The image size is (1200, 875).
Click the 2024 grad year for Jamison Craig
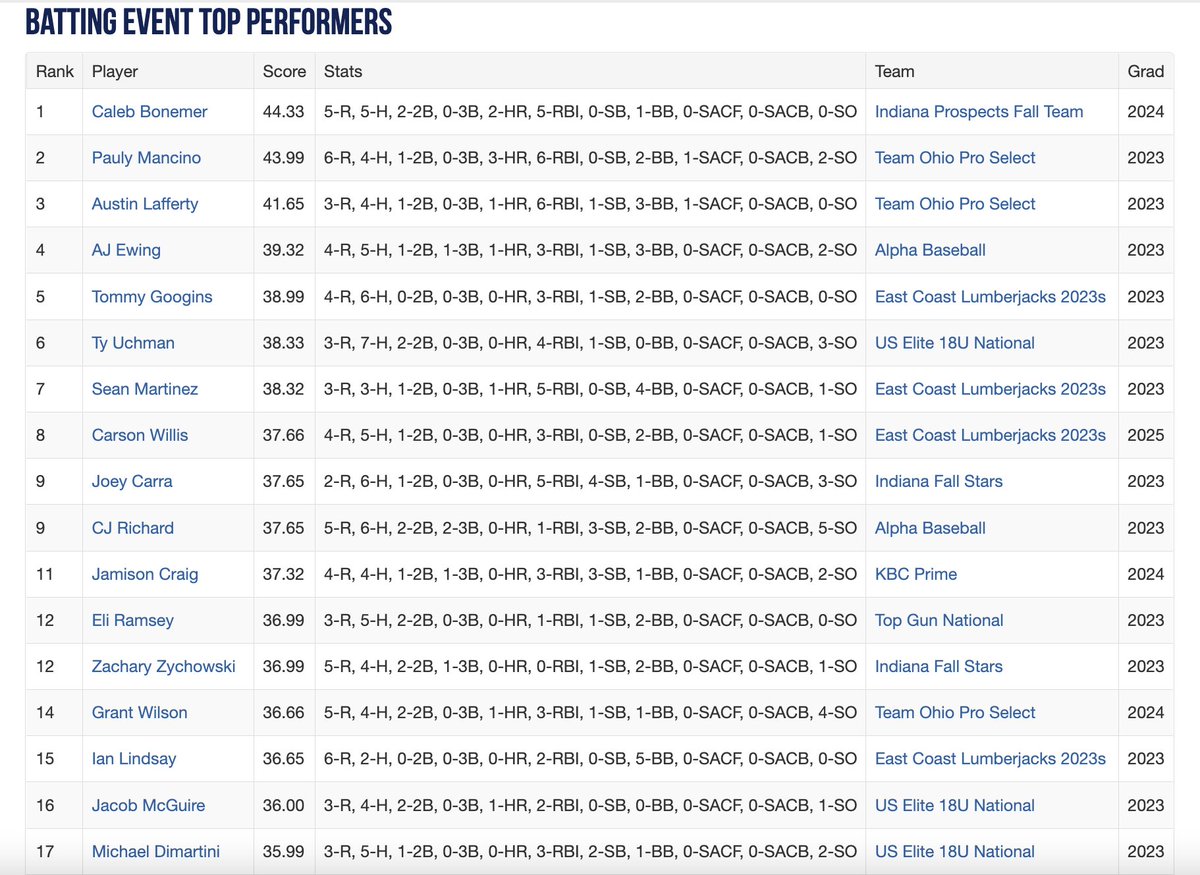[x=1146, y=574]
